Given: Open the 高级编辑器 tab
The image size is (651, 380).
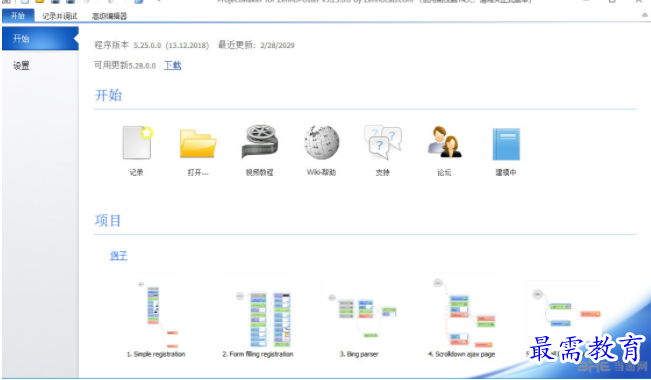Looking at the screenshot, I should (109, 16).
